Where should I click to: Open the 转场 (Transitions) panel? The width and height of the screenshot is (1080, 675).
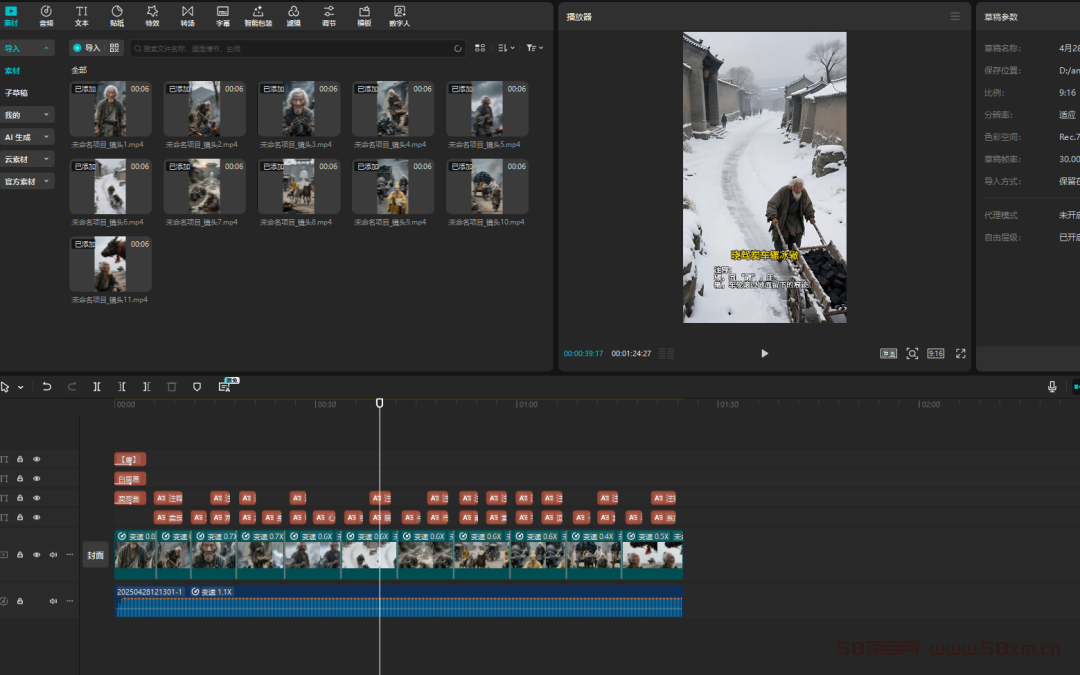coord(187,15)
